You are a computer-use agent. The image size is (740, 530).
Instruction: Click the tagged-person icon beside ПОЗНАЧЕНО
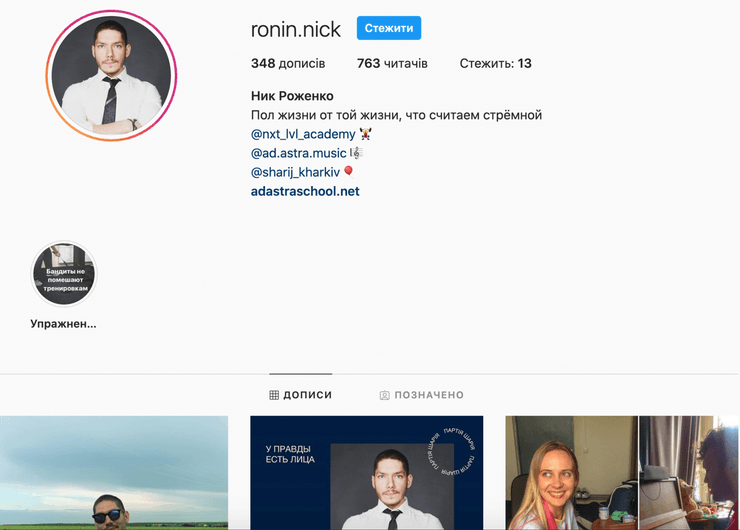click(x=384, y=395)
